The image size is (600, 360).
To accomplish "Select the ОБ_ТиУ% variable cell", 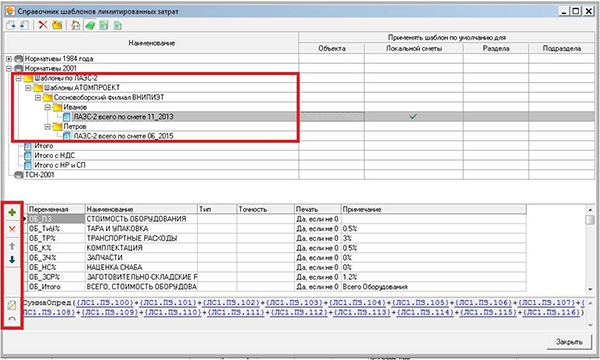I will coord(56,228).
